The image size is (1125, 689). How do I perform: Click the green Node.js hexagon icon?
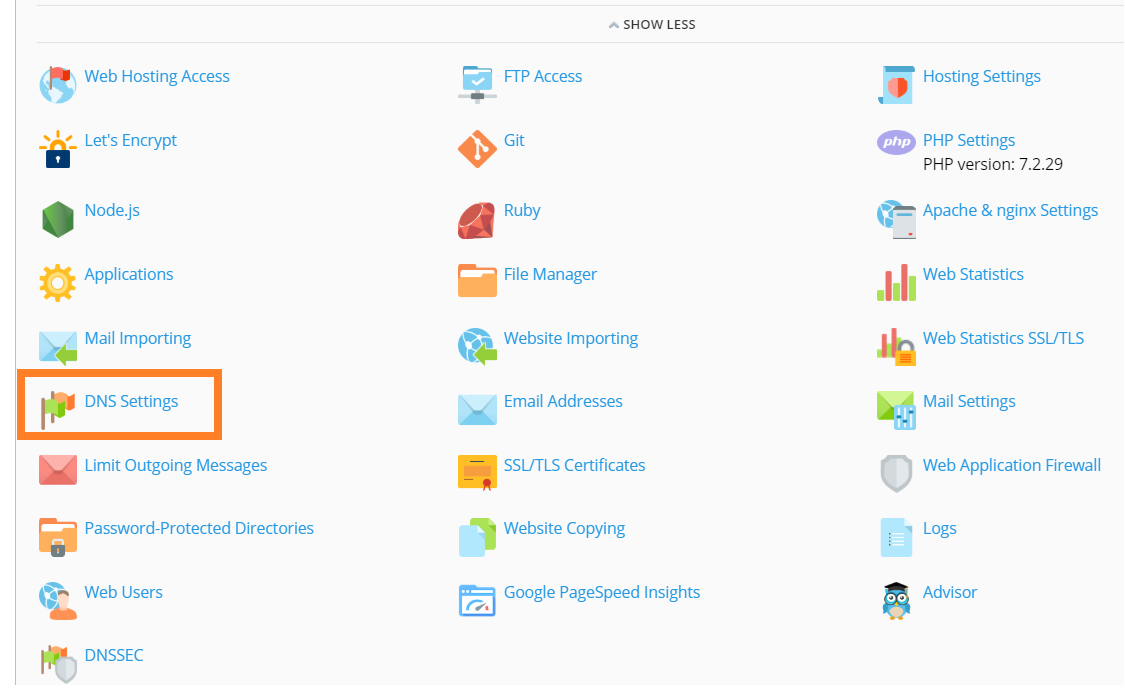coord(57,219)
